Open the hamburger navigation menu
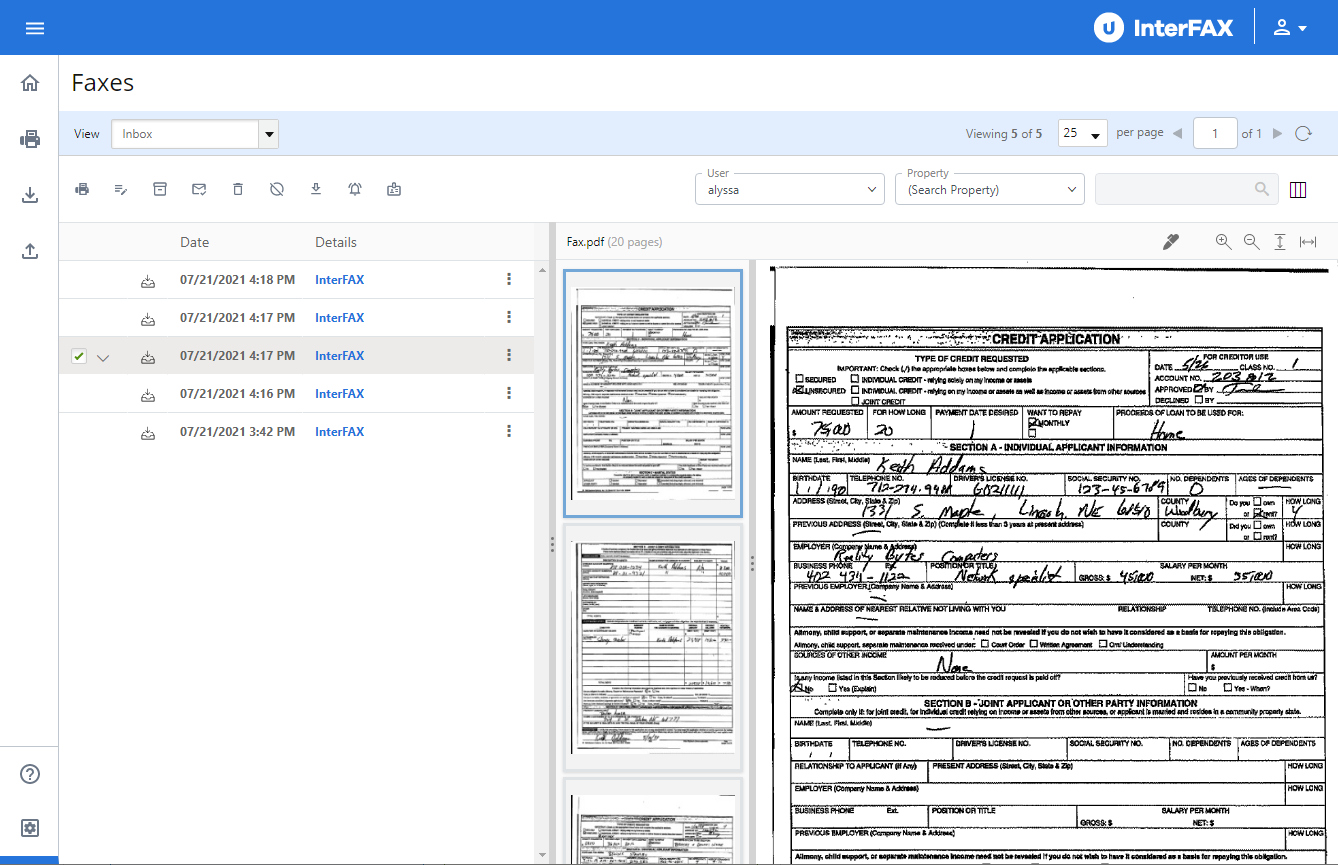 tap(34, 27)
